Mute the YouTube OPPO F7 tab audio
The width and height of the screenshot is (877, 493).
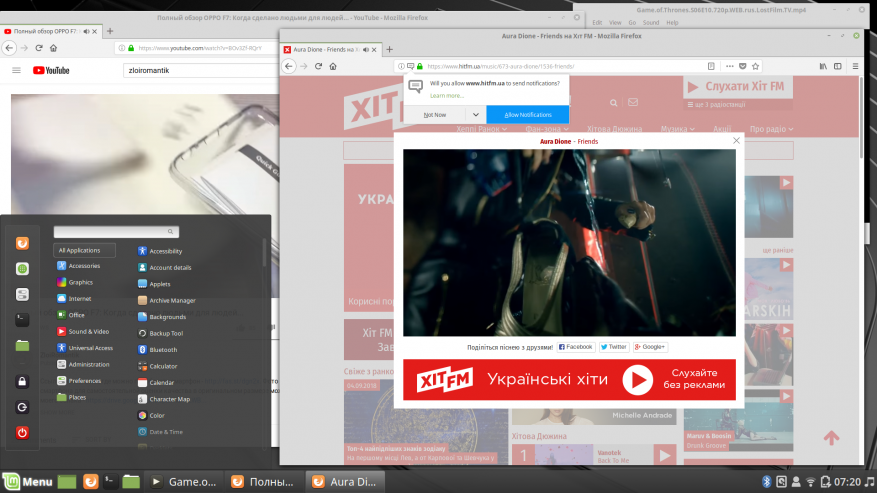[x=86, y=31]
